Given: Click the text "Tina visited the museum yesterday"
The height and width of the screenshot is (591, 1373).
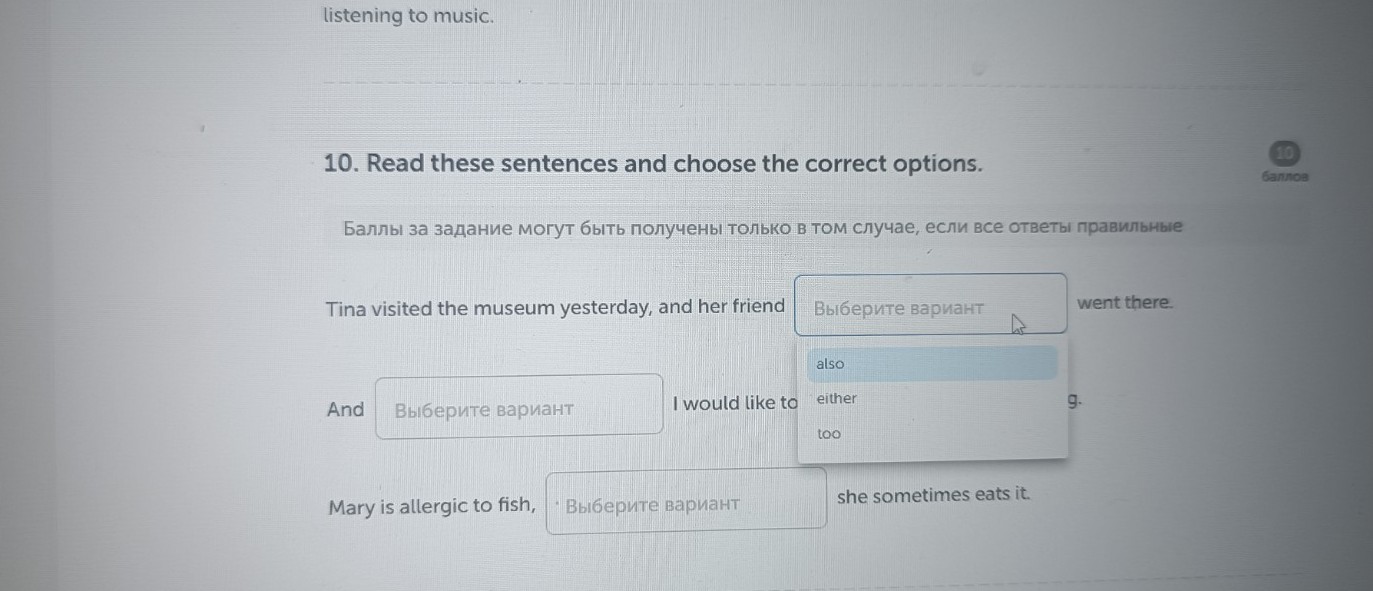Looking at the screenshot, I should (x=487, y=308).
